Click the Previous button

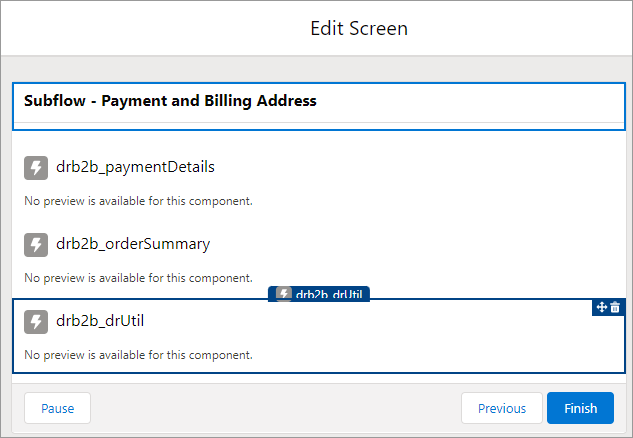501,408
